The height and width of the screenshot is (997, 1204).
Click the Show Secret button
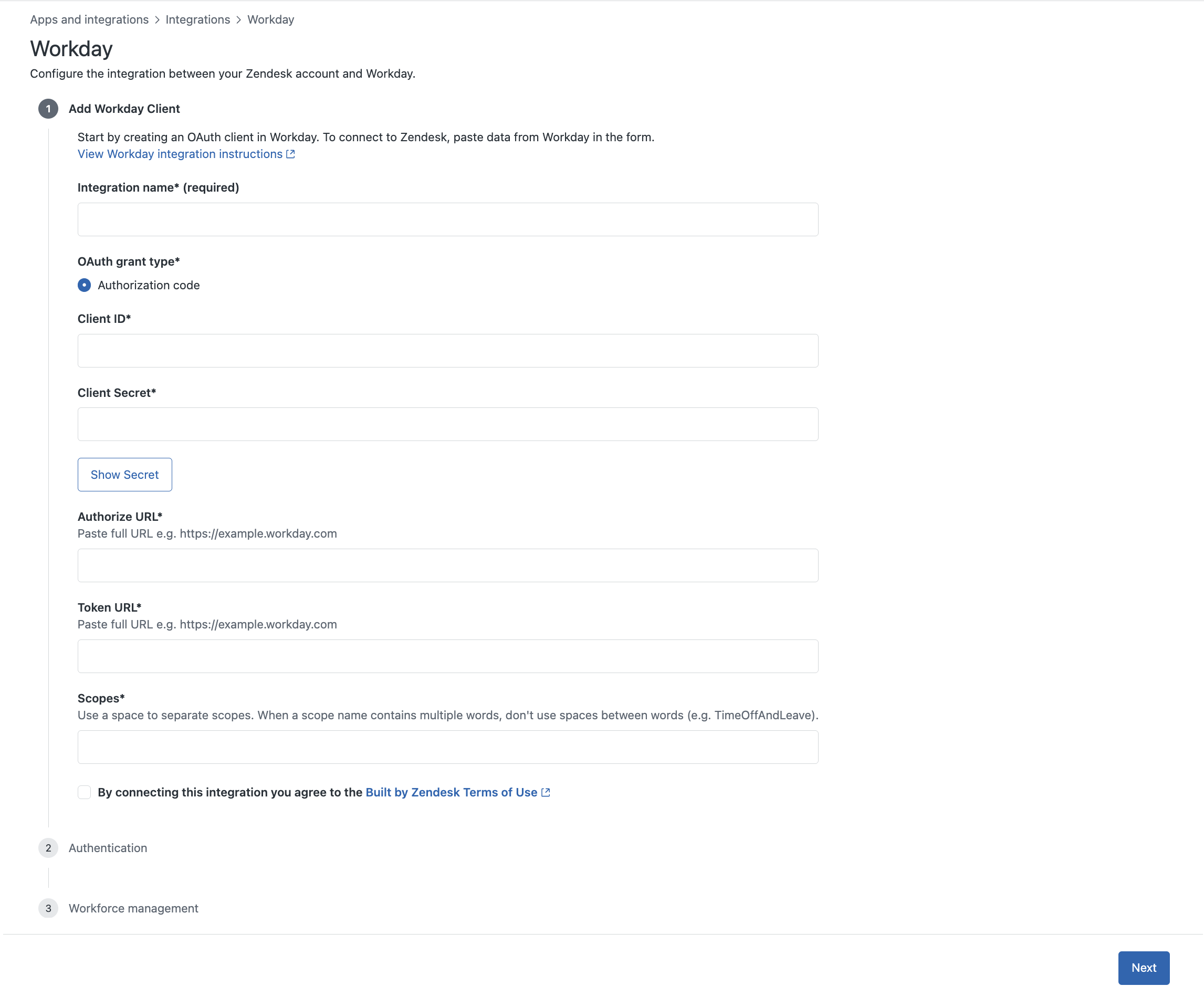(125, 475)
